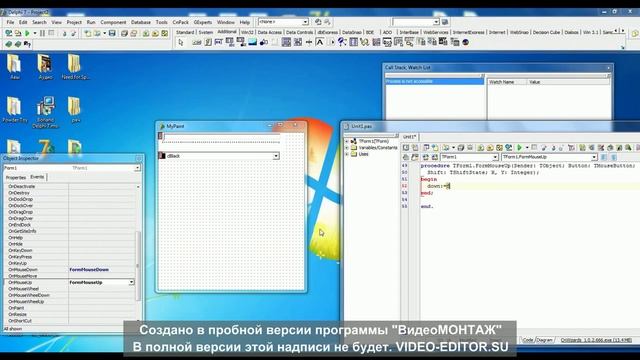The height and width of the screenshot is (360, 640).
Task: Open the 'Need for Sp...' desktop folder
Action: pyautogui.click(x=75, y=67)
